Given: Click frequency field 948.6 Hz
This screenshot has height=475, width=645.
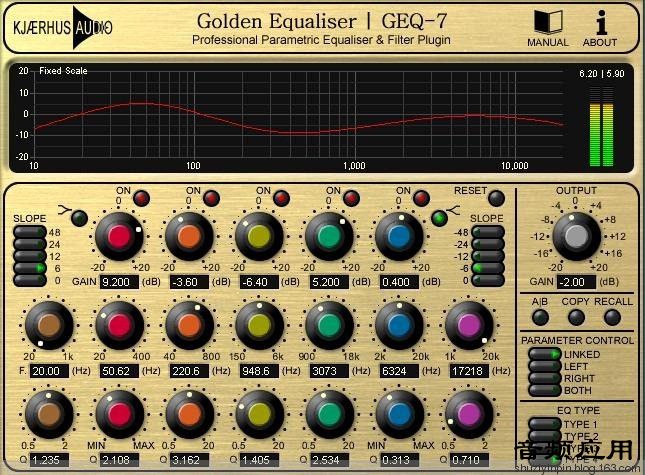Looking at the screenshot, I should (259, 371).
